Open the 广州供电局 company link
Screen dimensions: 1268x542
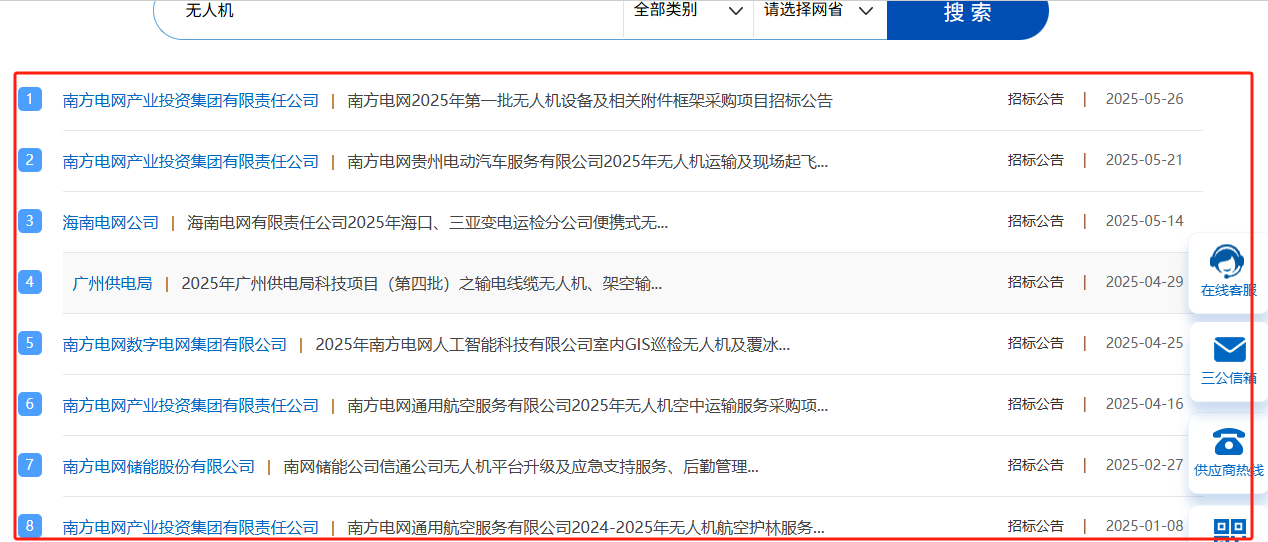[x=112, y=283]
